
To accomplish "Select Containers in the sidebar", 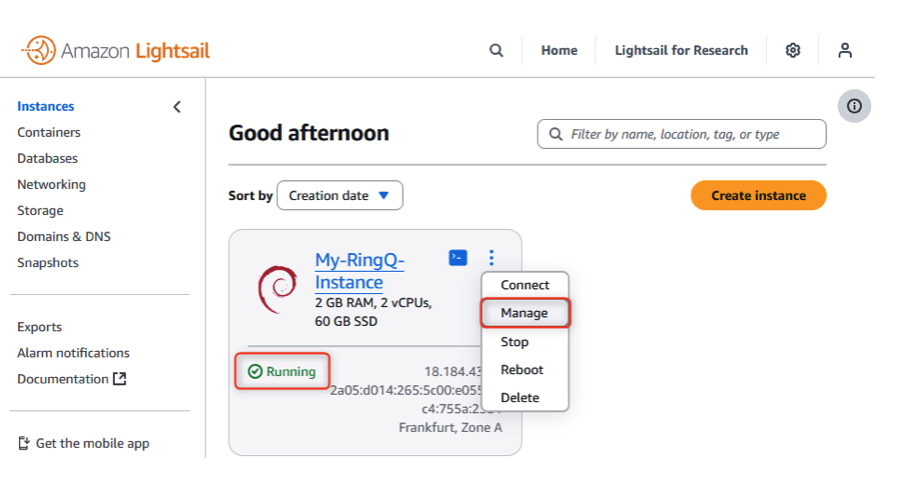I will point(49,132).
